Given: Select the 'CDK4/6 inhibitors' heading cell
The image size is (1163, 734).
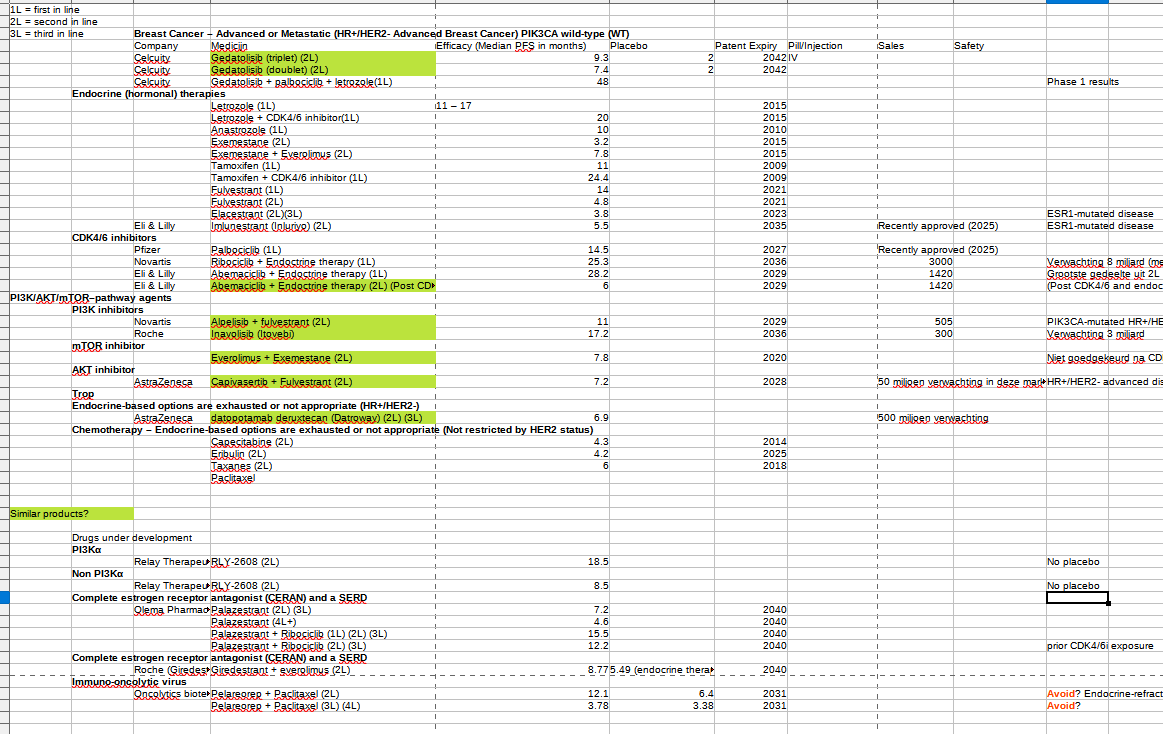Looking at the screenshot, I should click(x=114, y=238).
